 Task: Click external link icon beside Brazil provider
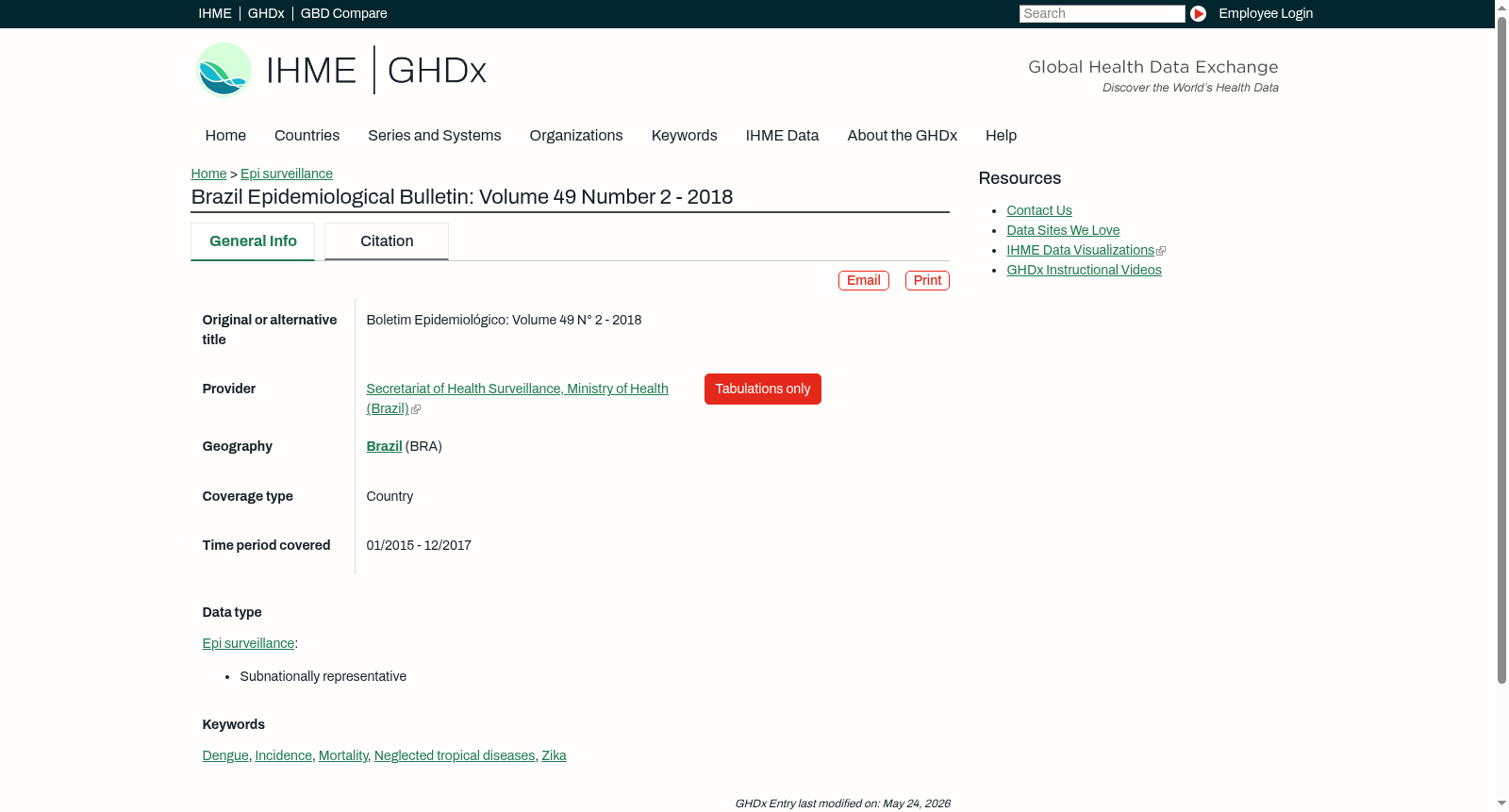click(416, 409)
